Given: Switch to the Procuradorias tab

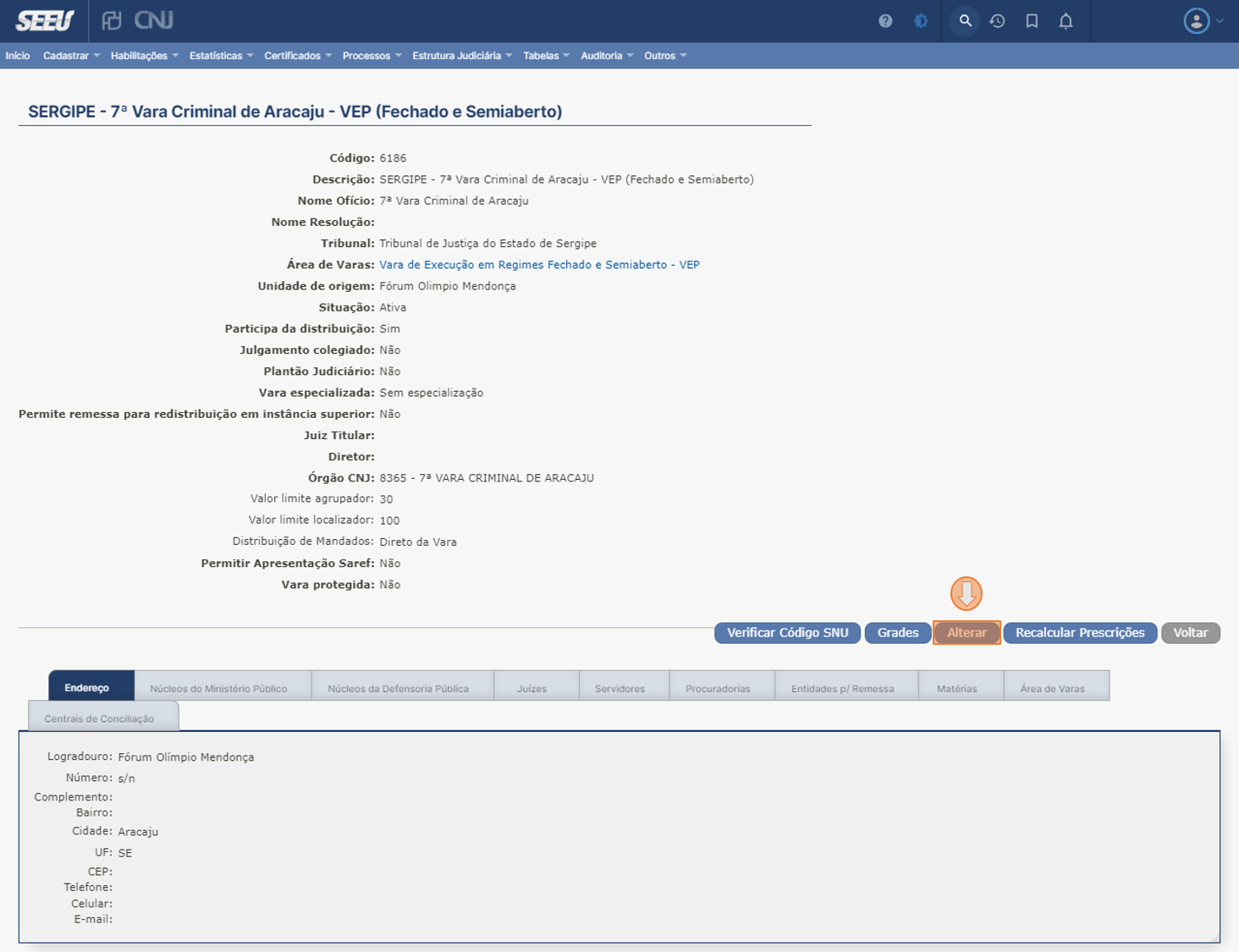Looking at the screenshot, I should point(722,686).
